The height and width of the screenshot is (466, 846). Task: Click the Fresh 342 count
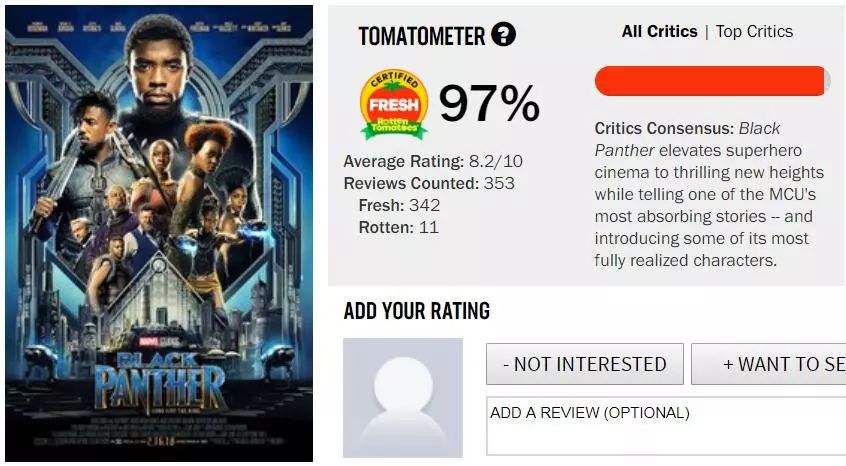click(399, 205)
